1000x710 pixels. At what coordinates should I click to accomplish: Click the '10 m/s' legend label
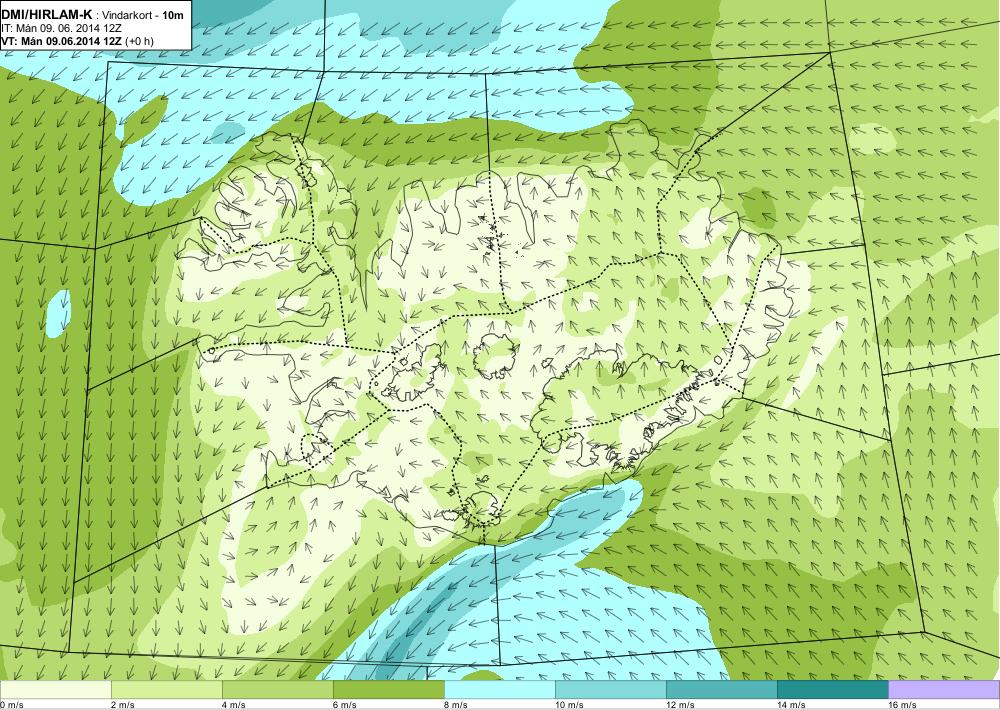[569, 705]
